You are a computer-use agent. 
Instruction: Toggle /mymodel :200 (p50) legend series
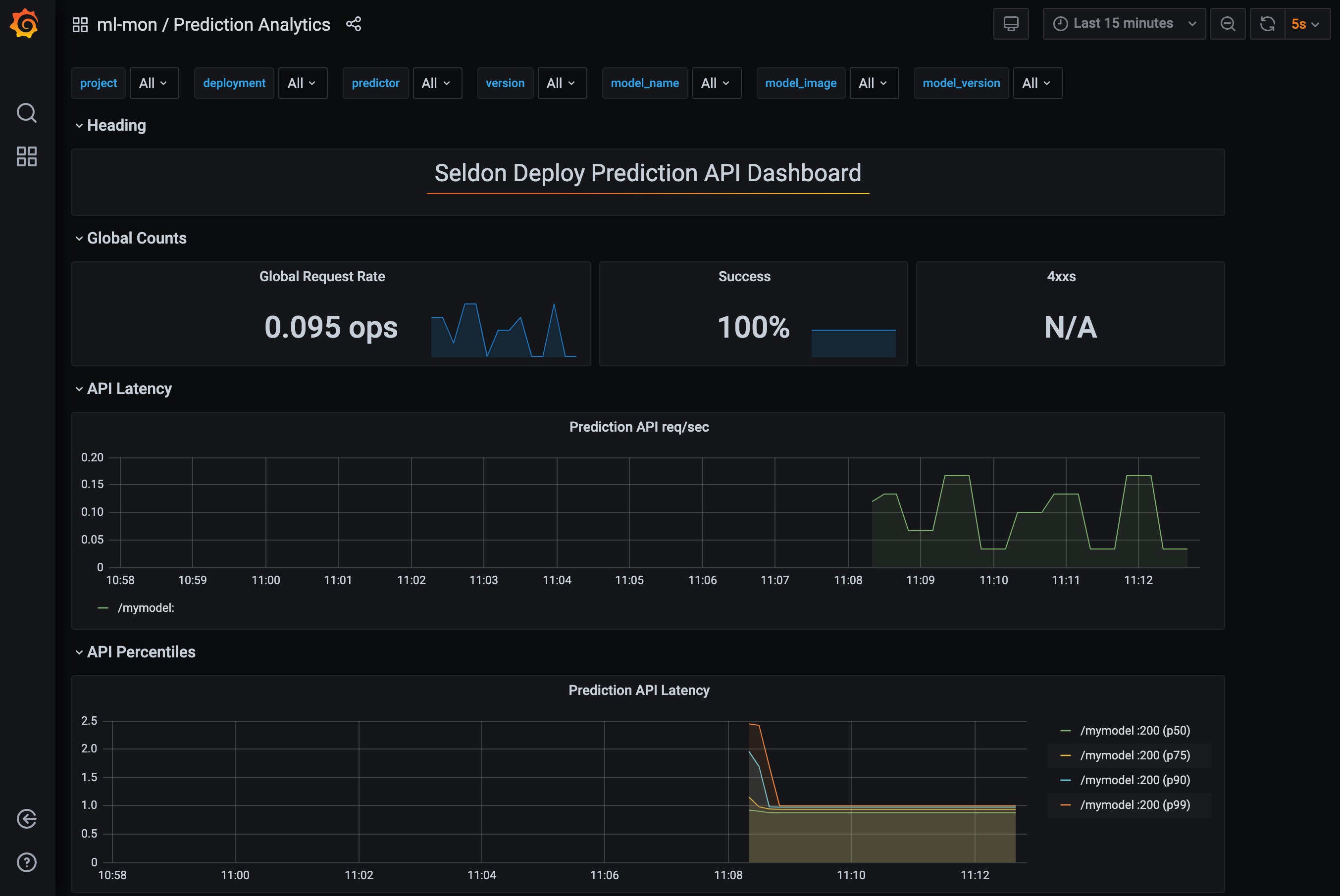tap(1135, 731)
